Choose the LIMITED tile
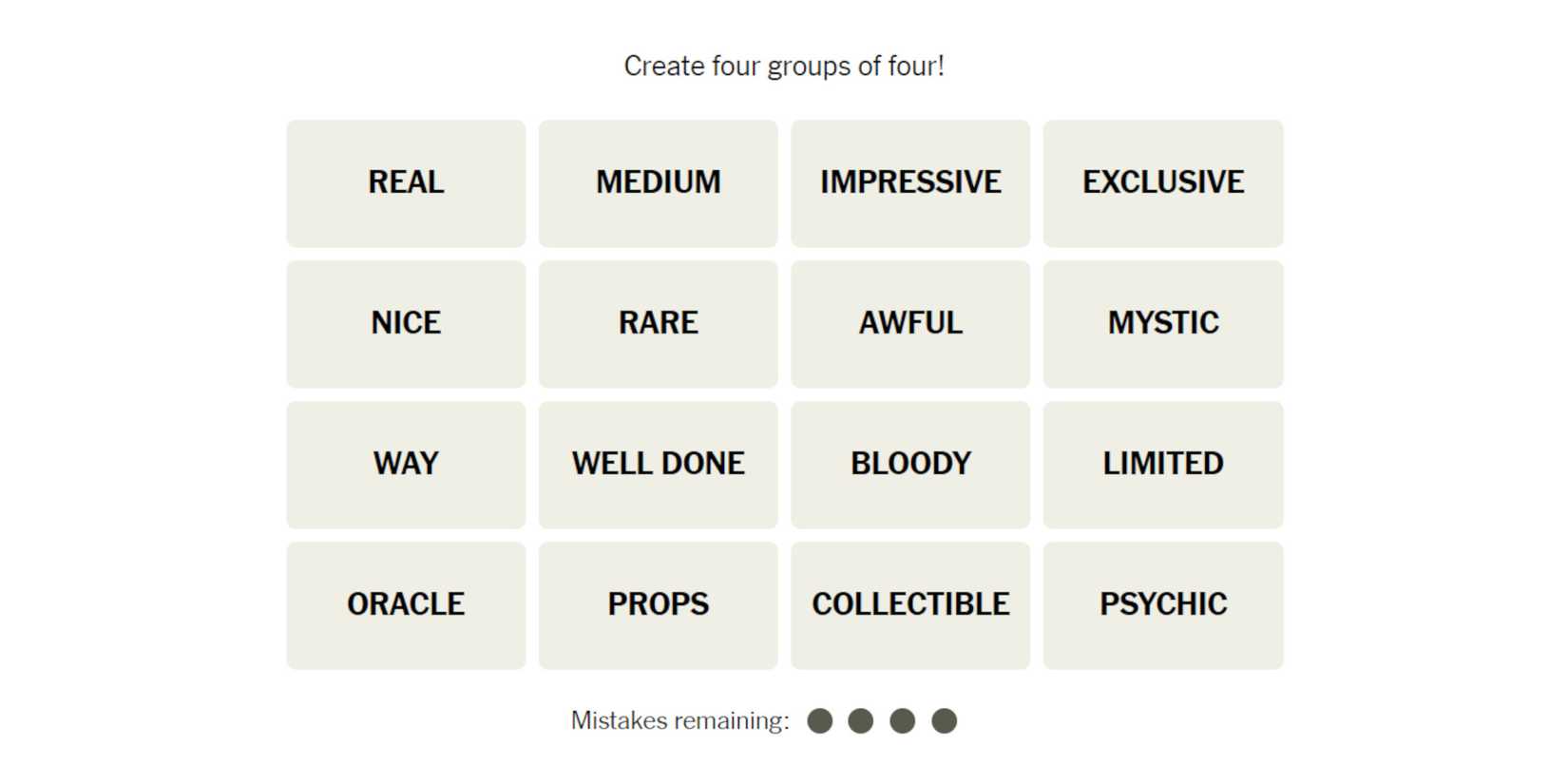The width and height of the screenshot is (1568, 784). pos(1162,464)
